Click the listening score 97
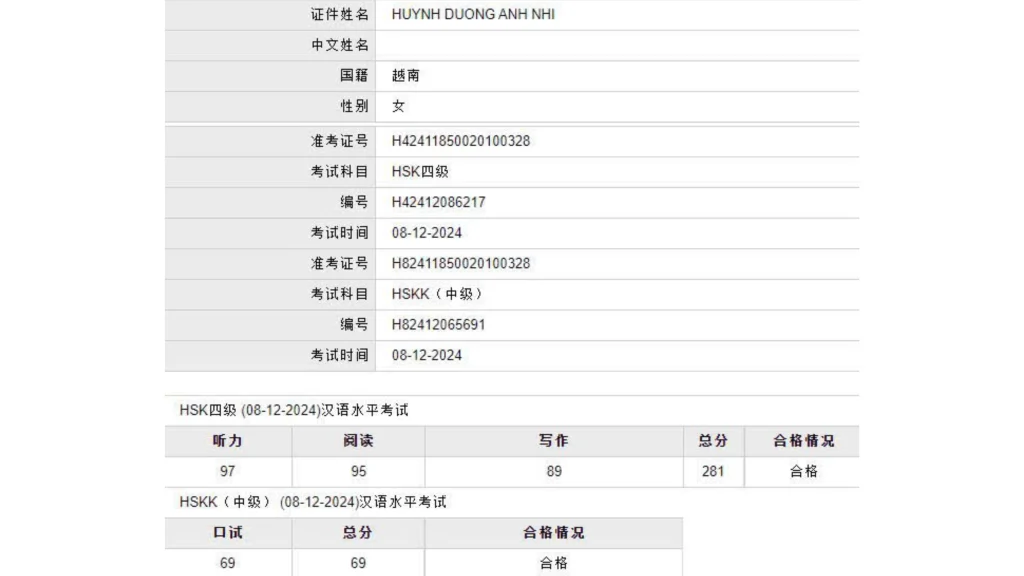 click(x=228, y=471)
